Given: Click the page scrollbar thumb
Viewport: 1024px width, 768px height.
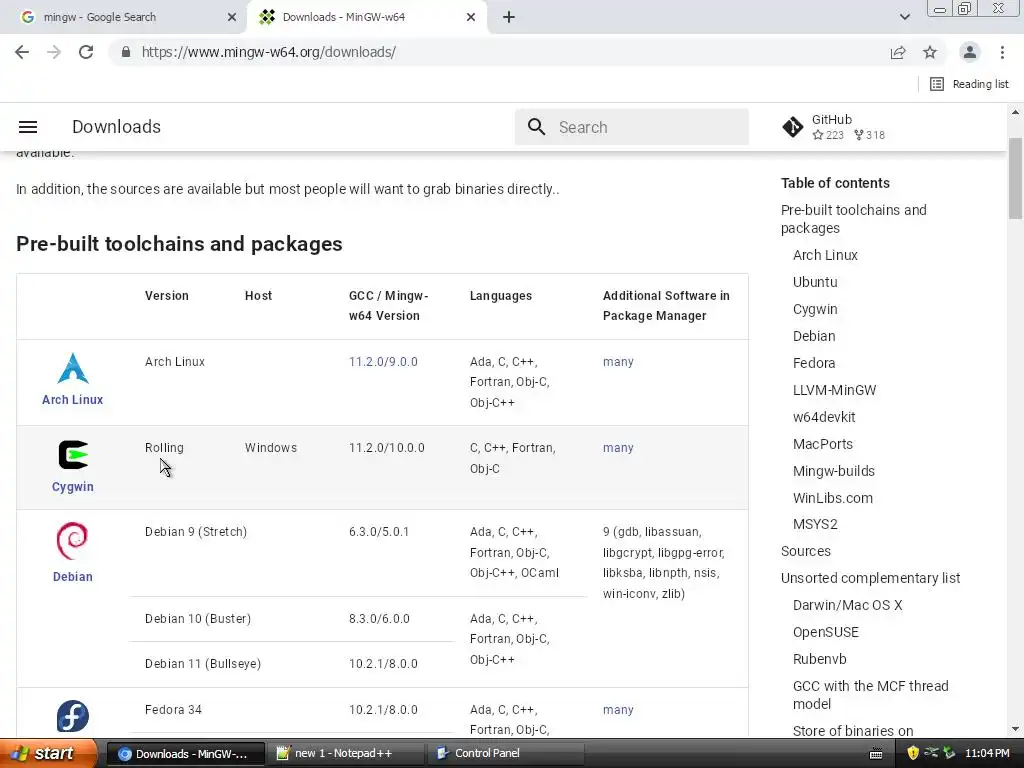Looking at the screenshot, I should [1016, 178].
